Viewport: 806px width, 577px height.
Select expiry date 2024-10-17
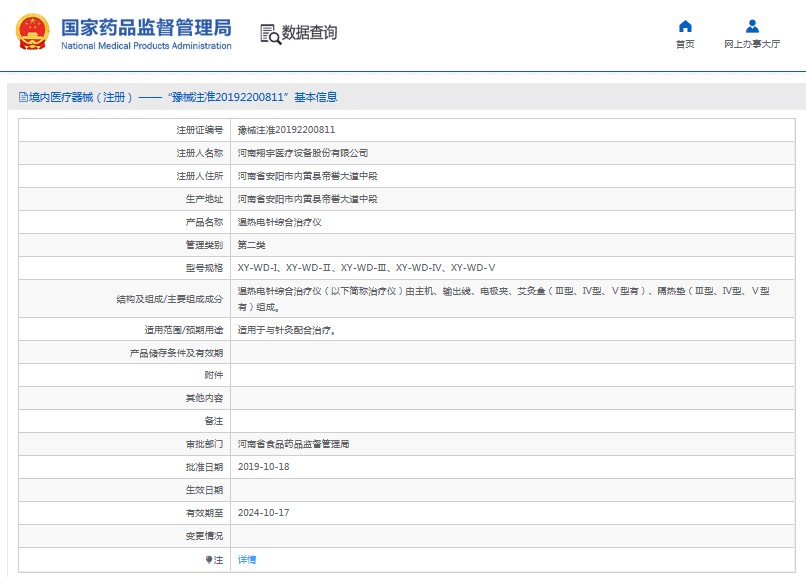coord(264,513)
